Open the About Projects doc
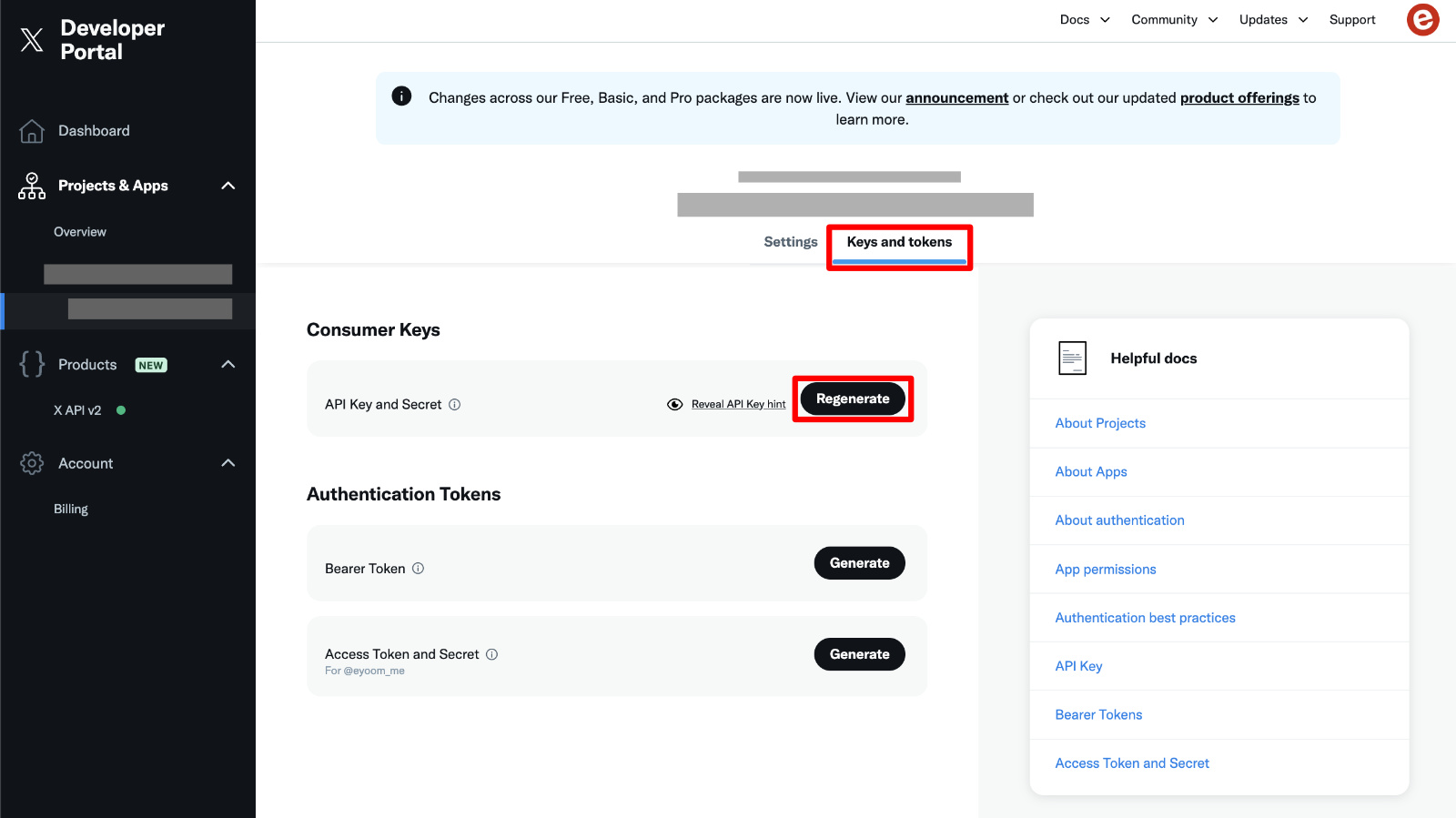Image resolution: width=1456 pixels, height=818 pixels. [x=1100, y=423]
